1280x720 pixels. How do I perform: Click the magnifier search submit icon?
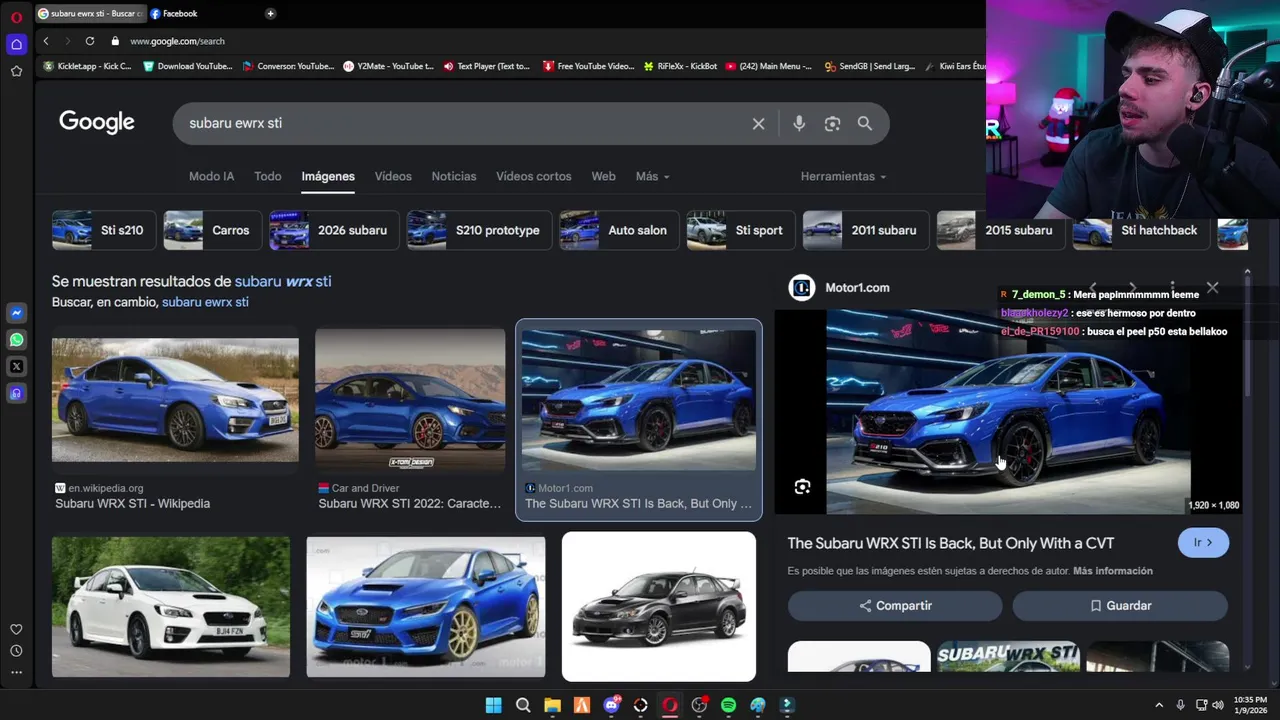pos(865,124)
